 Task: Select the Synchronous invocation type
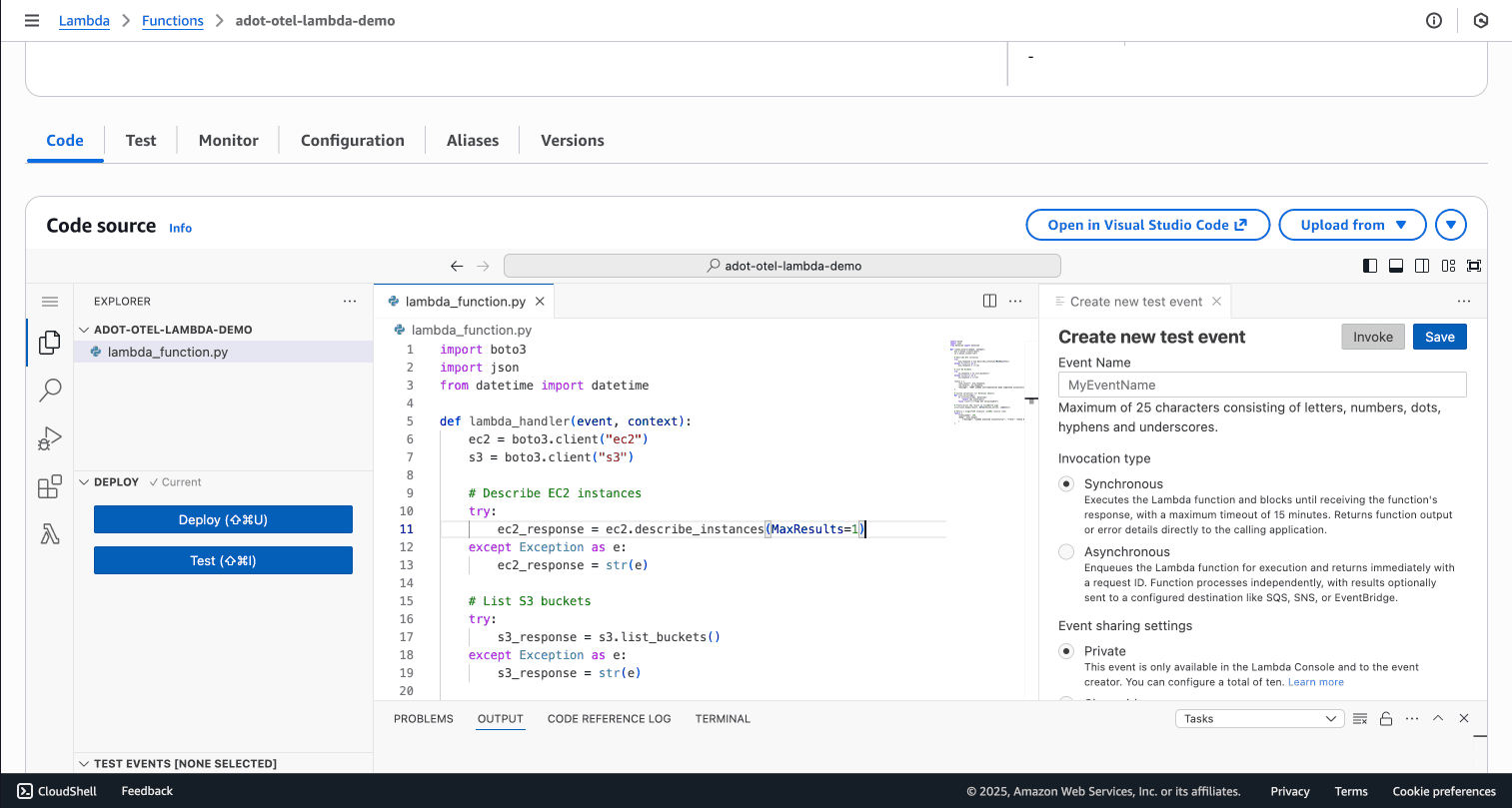pos(1065,483)
